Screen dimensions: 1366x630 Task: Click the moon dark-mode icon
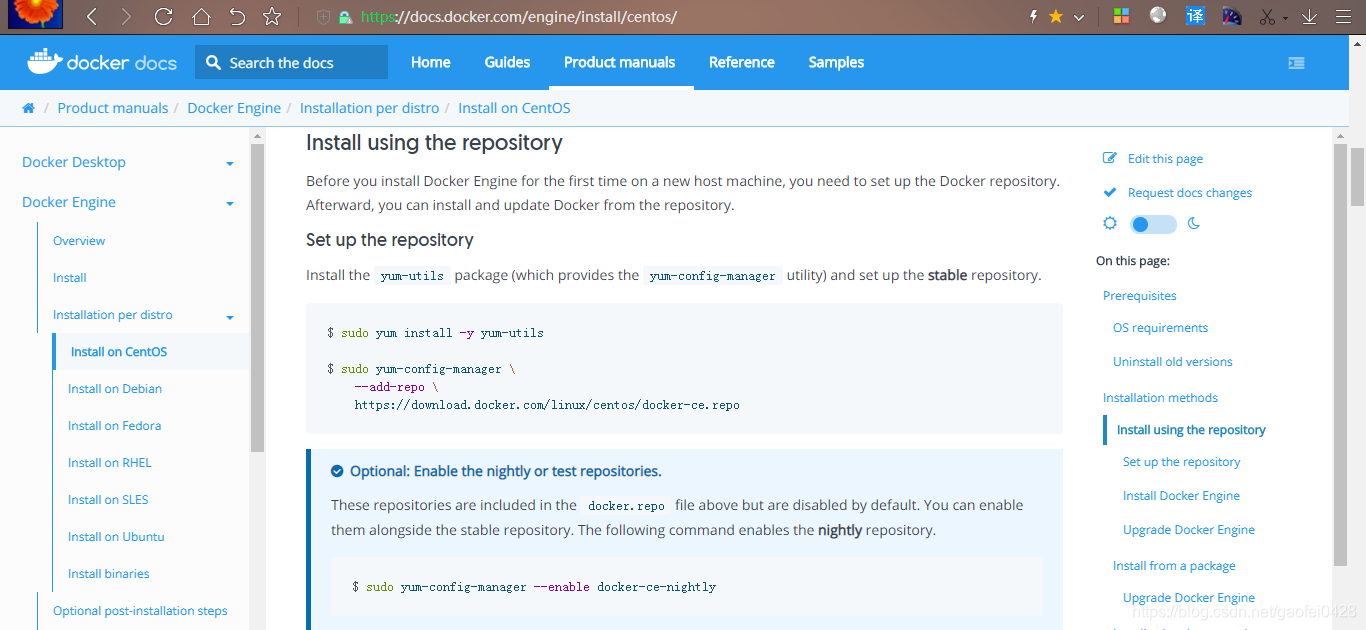[x=1193, y=224]
